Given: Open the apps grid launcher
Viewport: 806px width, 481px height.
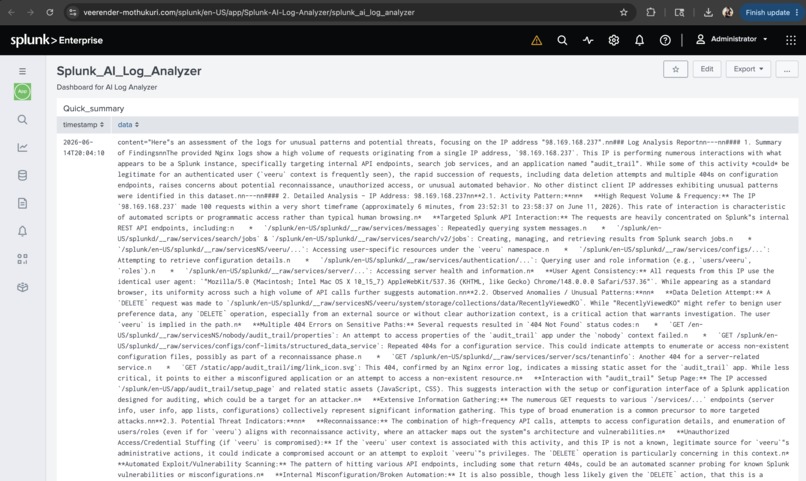Looking at the screenshot, I should 791,40.
